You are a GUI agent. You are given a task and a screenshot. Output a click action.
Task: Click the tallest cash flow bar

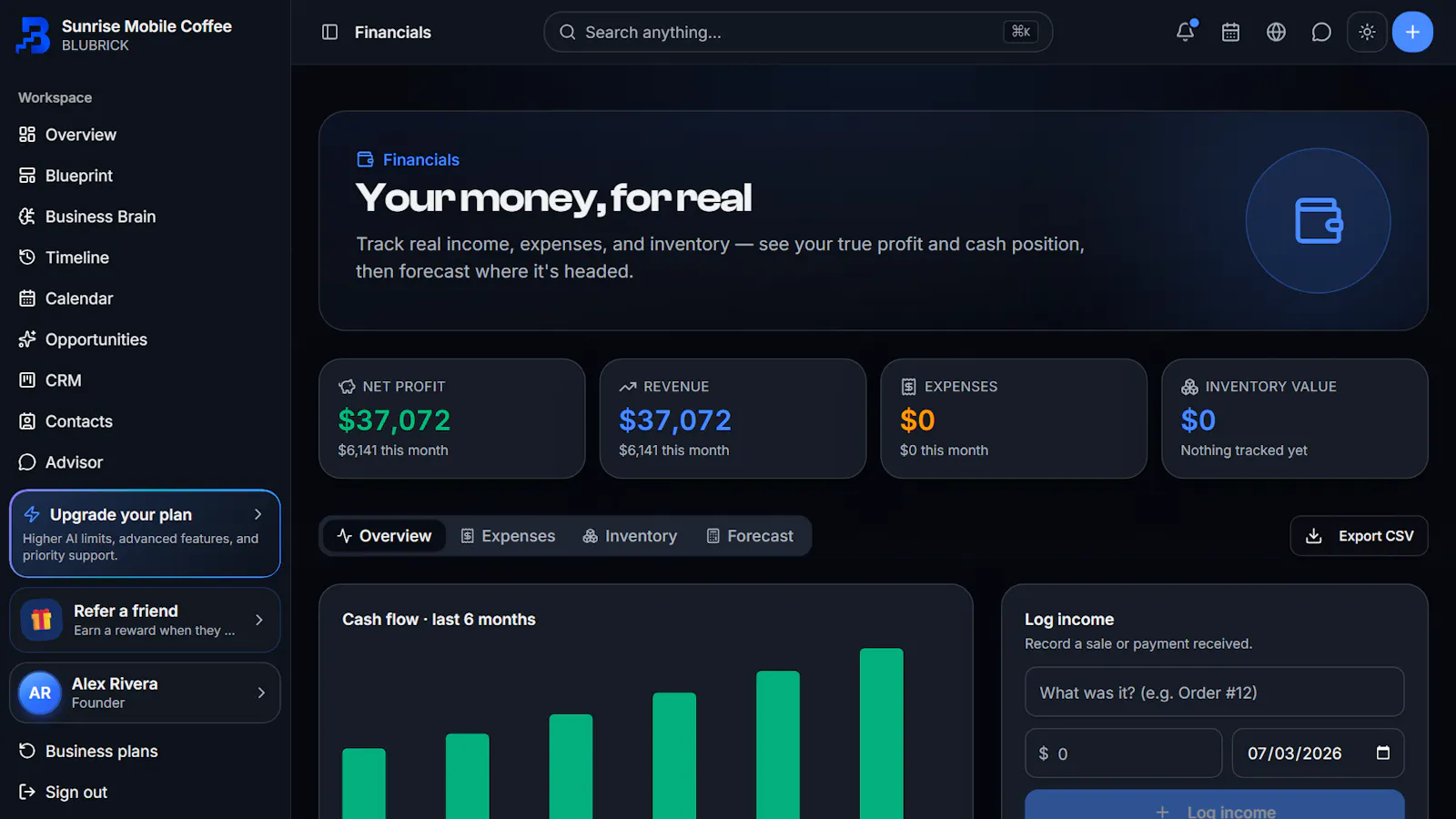point(881,733)
